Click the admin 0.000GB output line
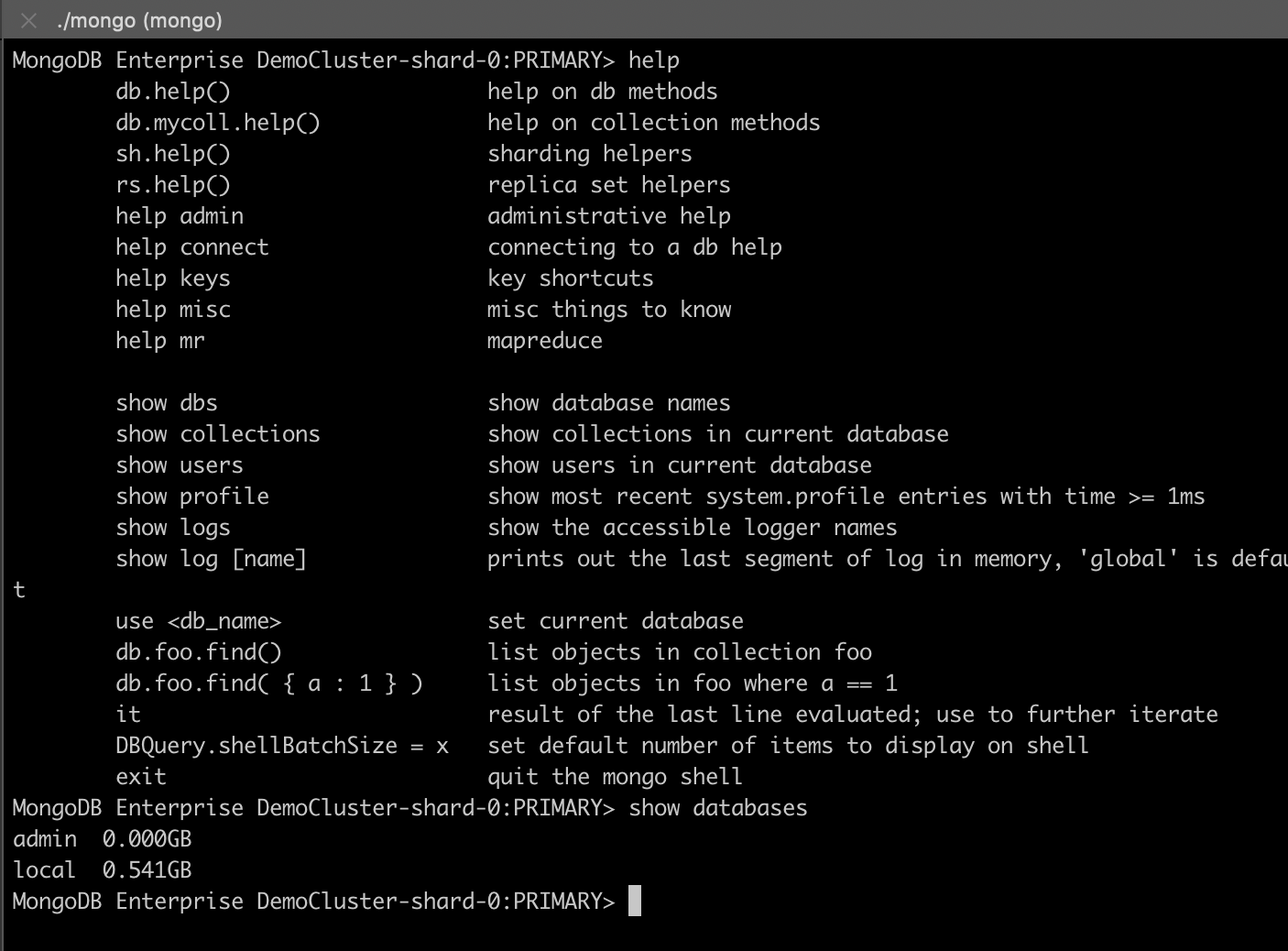The height and width of the screenshot is (951, 1288). point(103,839)
